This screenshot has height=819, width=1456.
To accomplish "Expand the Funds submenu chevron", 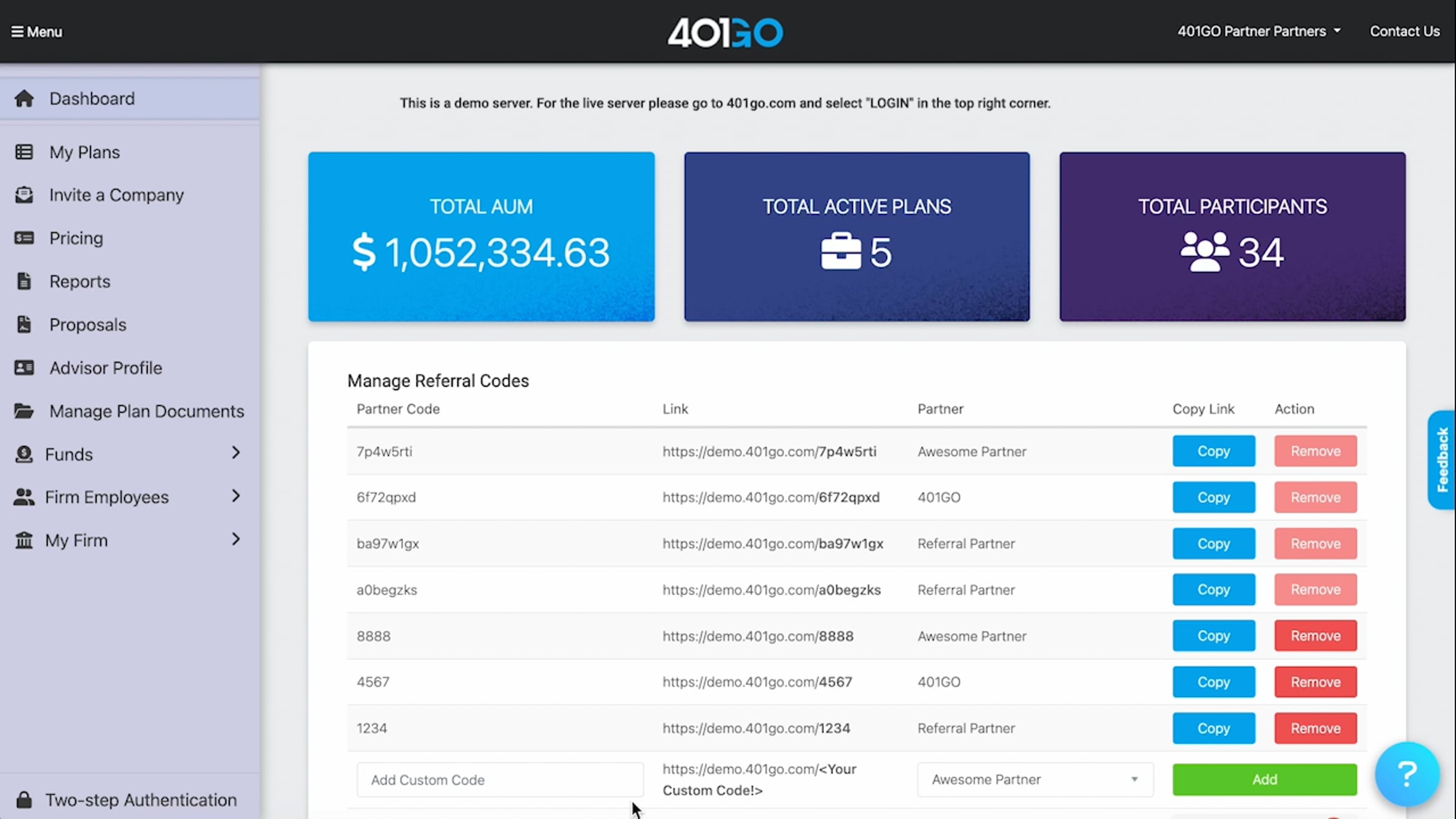I will pos(236,453).
